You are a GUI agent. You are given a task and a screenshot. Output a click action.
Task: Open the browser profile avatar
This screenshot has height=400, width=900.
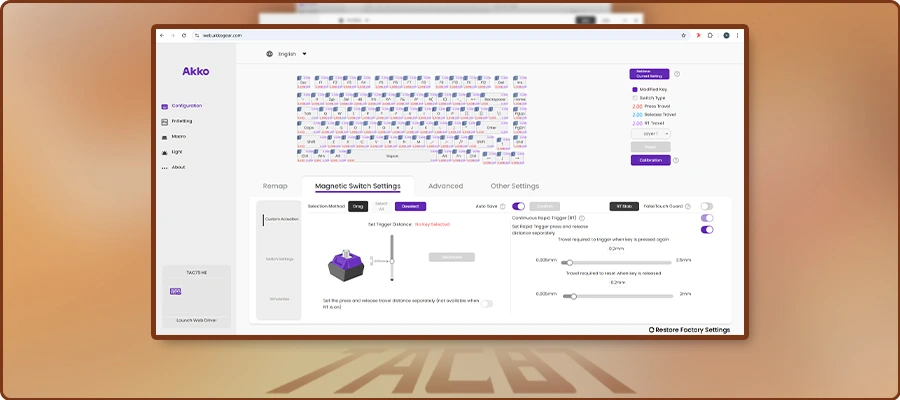727,35
